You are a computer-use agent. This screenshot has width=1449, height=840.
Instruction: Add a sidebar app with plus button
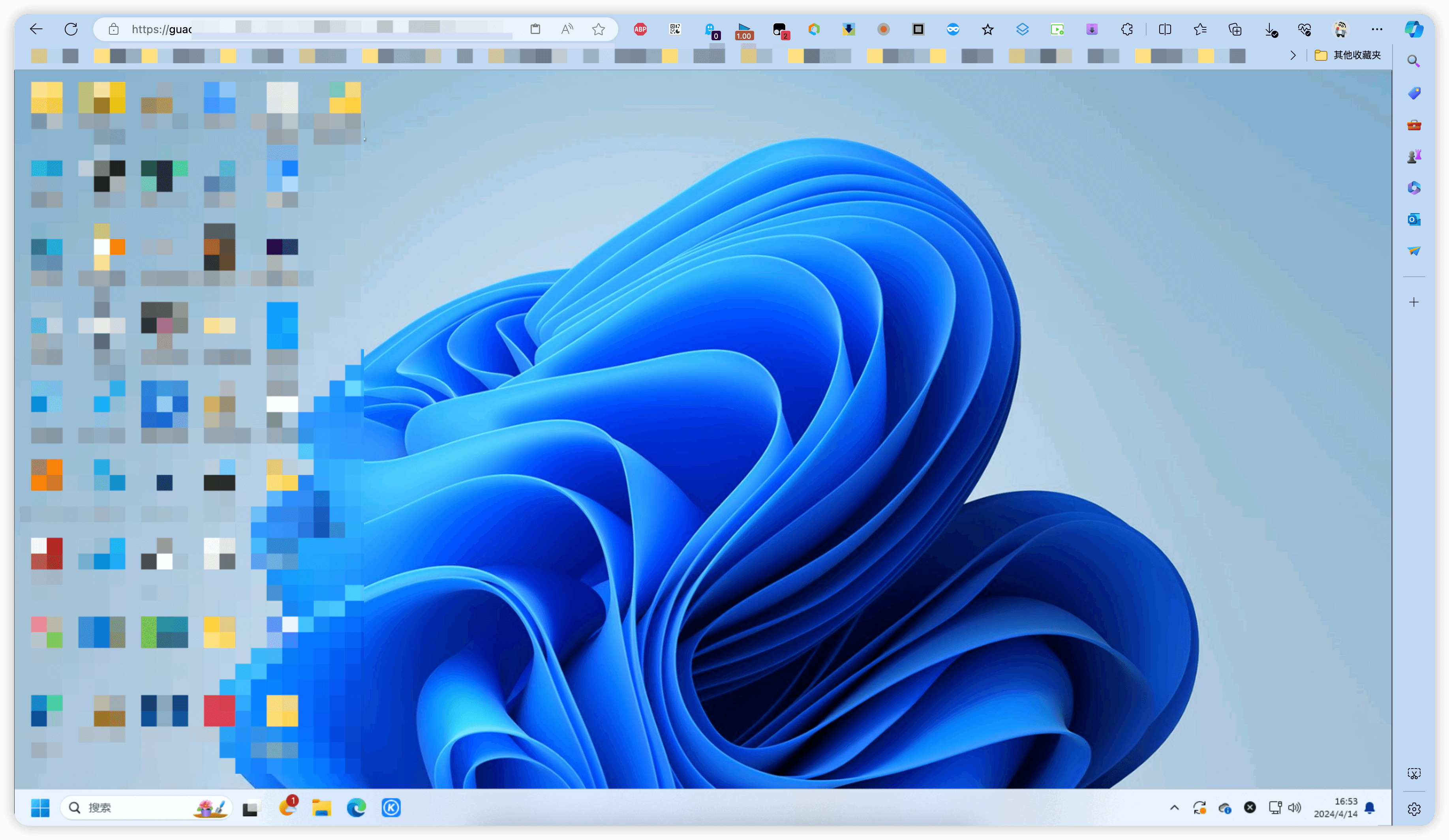1414,302
